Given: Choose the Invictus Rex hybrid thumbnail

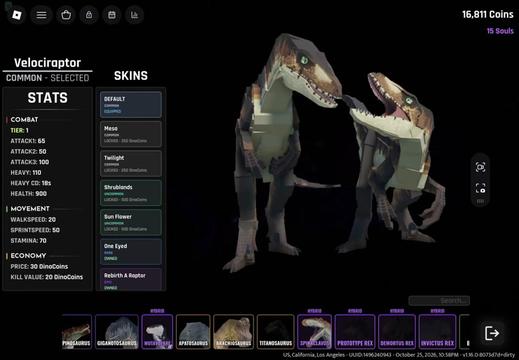Looking at the screenshot, I should click(x=437, y=332).
